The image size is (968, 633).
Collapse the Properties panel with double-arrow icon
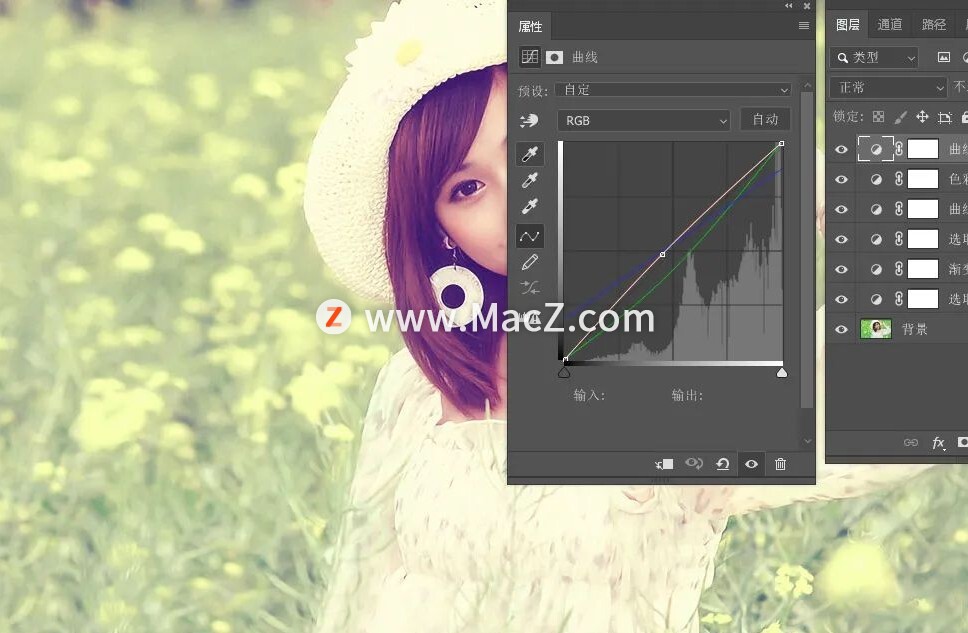tap(788, 6)
